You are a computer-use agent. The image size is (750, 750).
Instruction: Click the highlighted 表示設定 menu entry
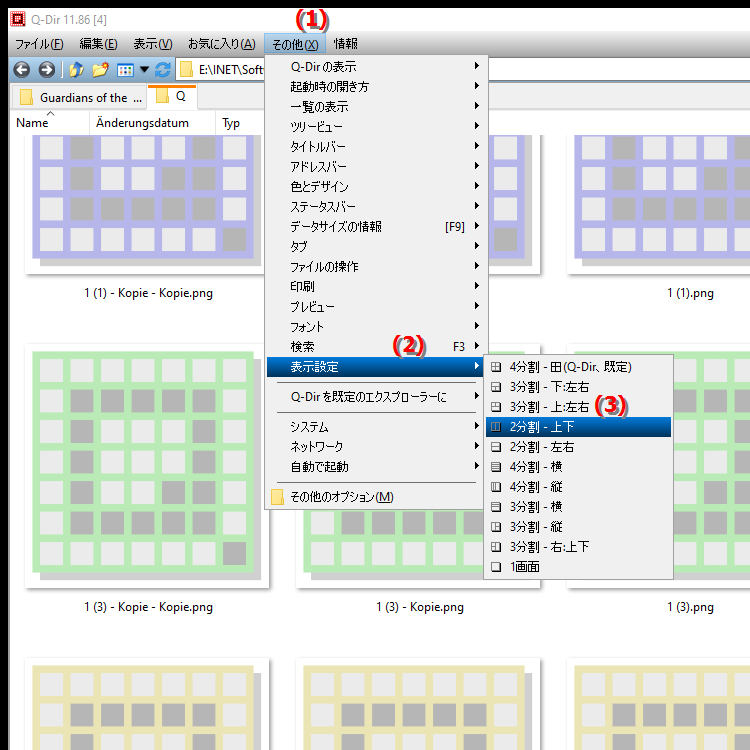tap(377, 367)
